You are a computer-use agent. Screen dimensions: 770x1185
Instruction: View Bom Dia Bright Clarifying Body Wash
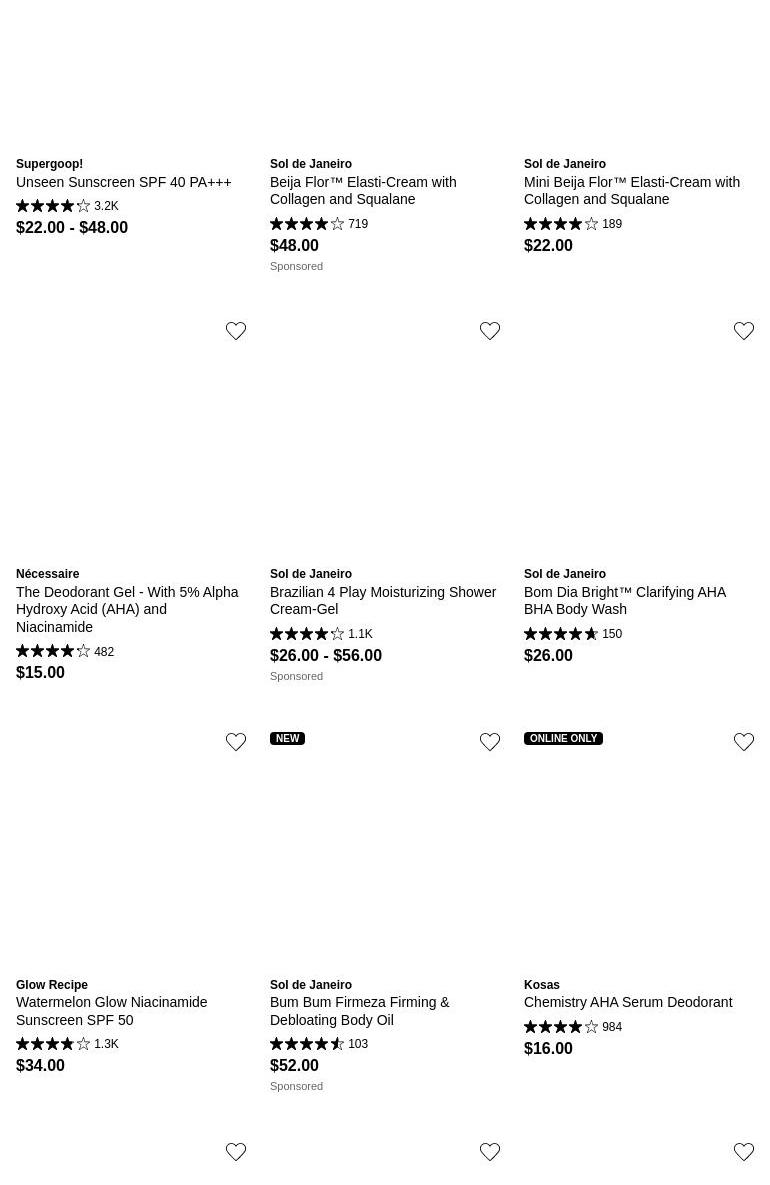tap(625, 600)
